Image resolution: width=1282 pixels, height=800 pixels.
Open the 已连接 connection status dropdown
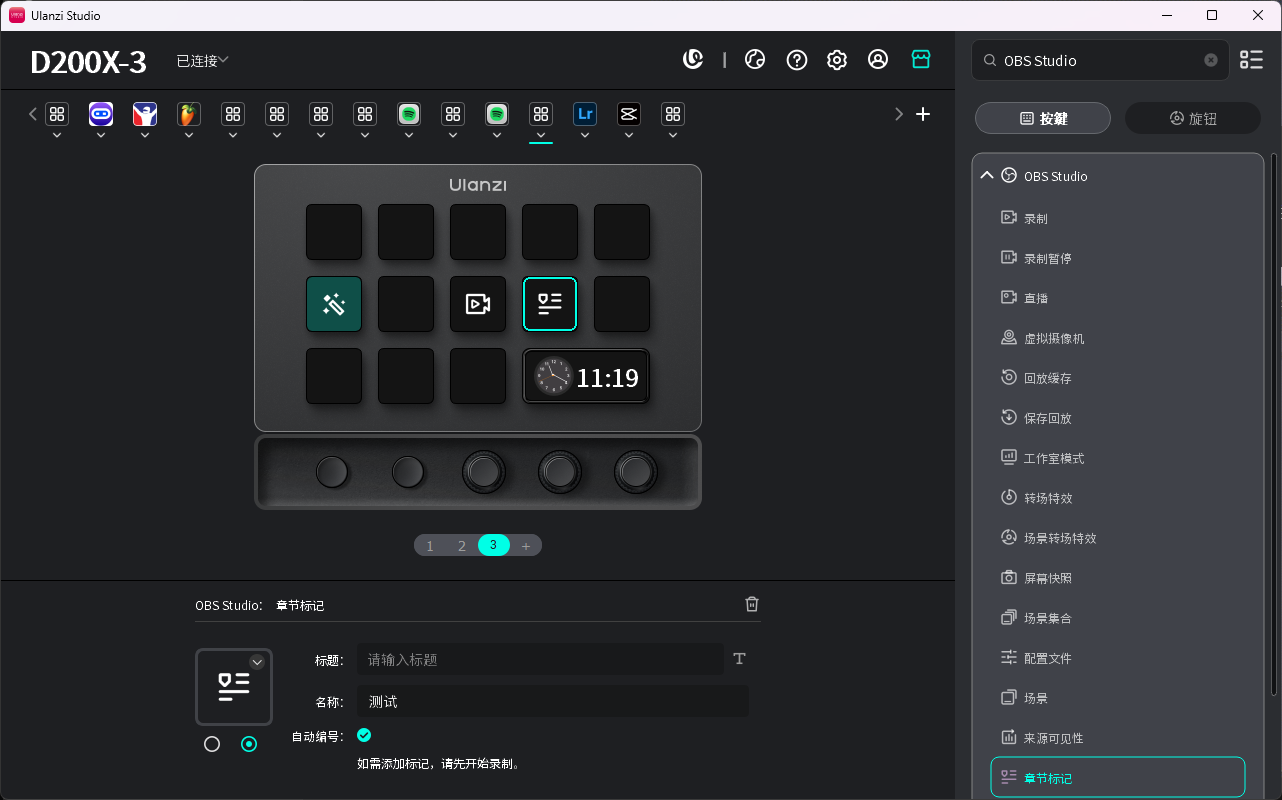tap(202, 60)
